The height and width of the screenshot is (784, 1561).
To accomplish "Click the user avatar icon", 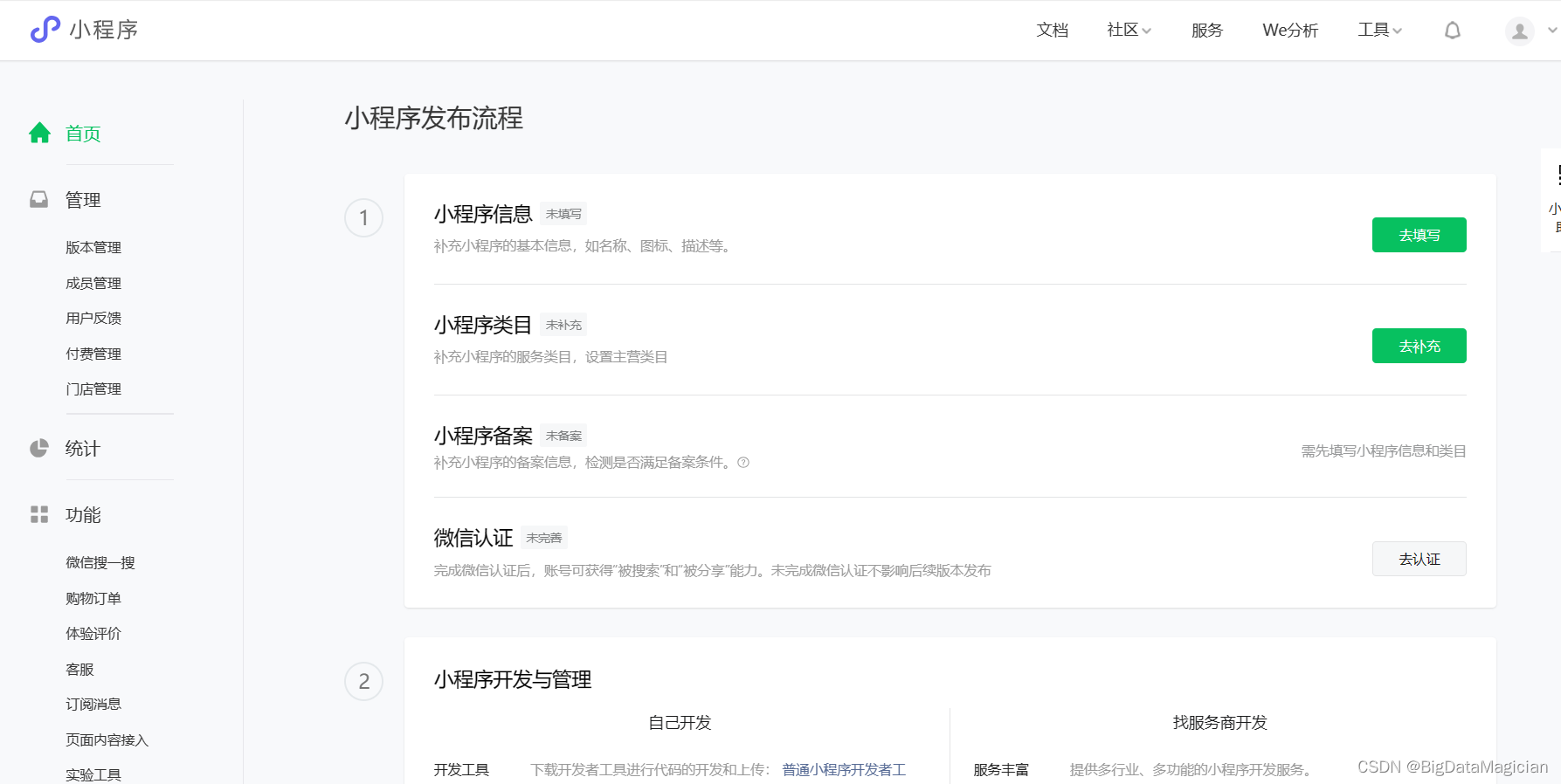I will (x=1520, y=31).
